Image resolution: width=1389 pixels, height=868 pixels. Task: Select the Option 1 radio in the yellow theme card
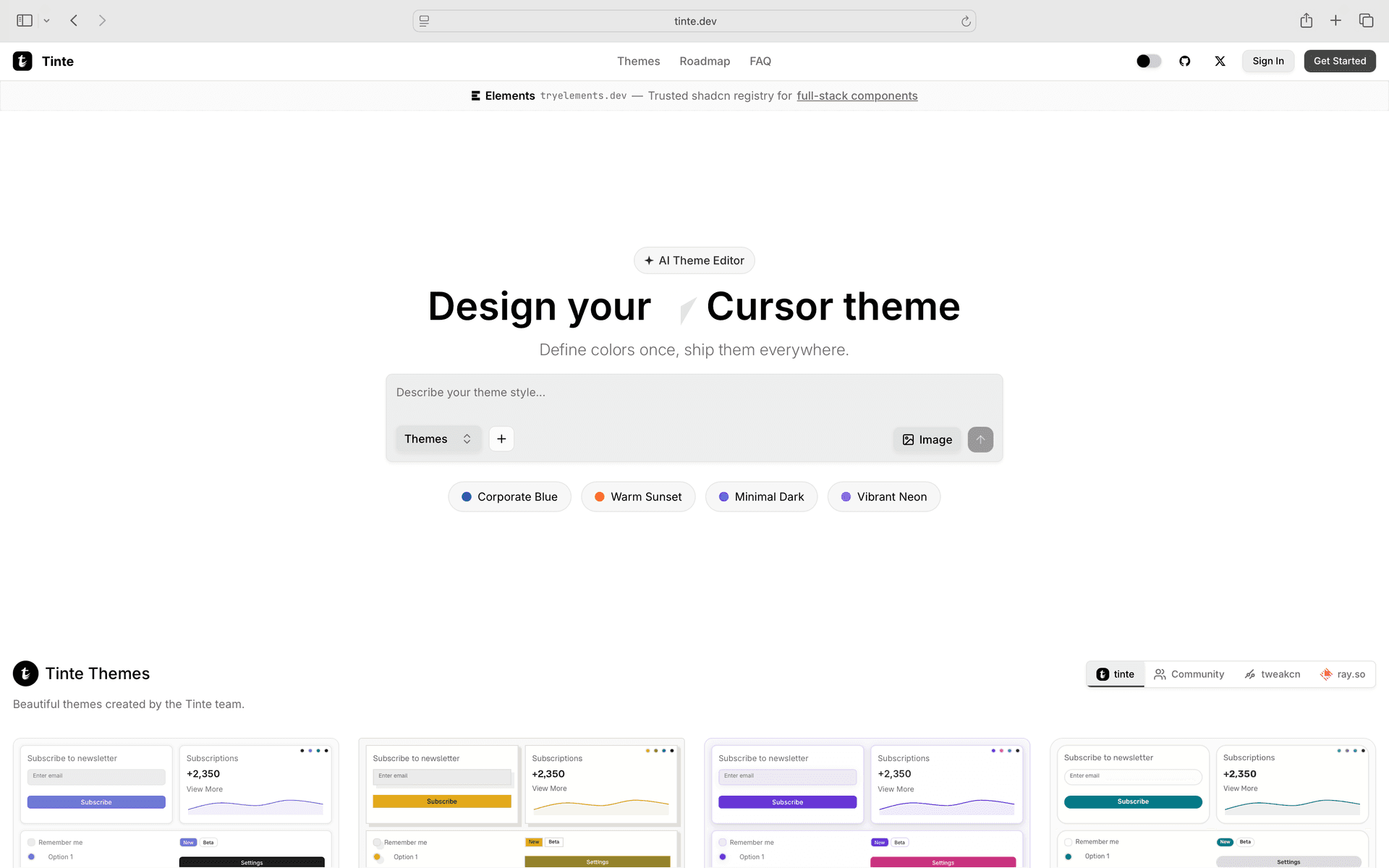[377, 857]
